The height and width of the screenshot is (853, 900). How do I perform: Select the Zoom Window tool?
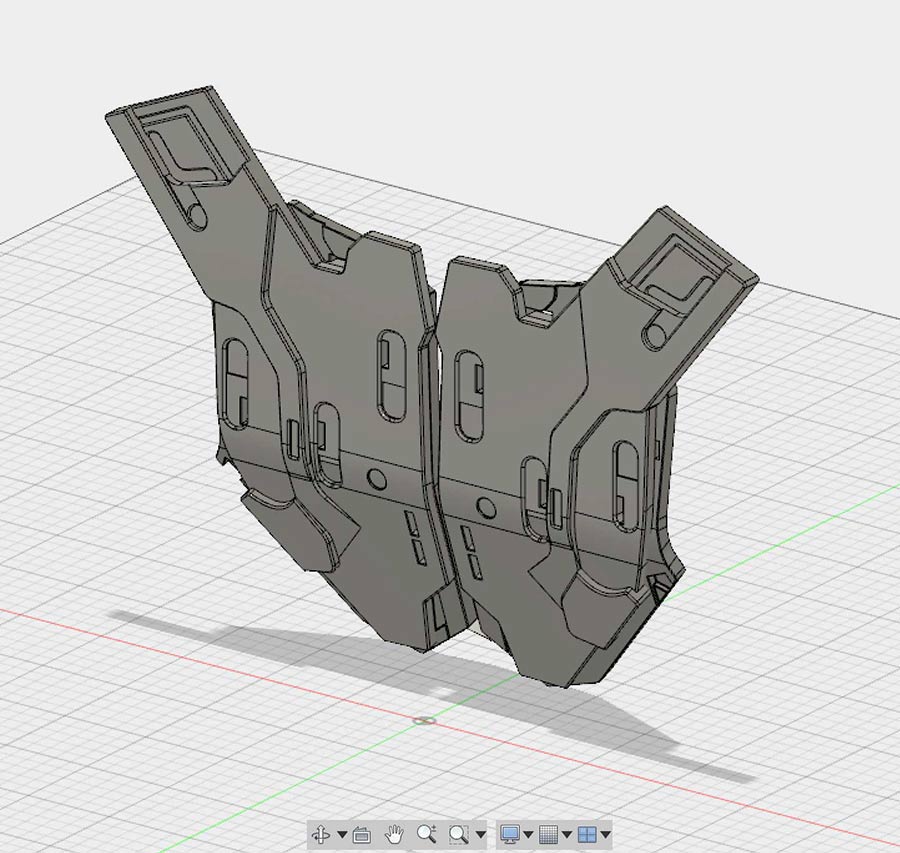click(459, 834)
